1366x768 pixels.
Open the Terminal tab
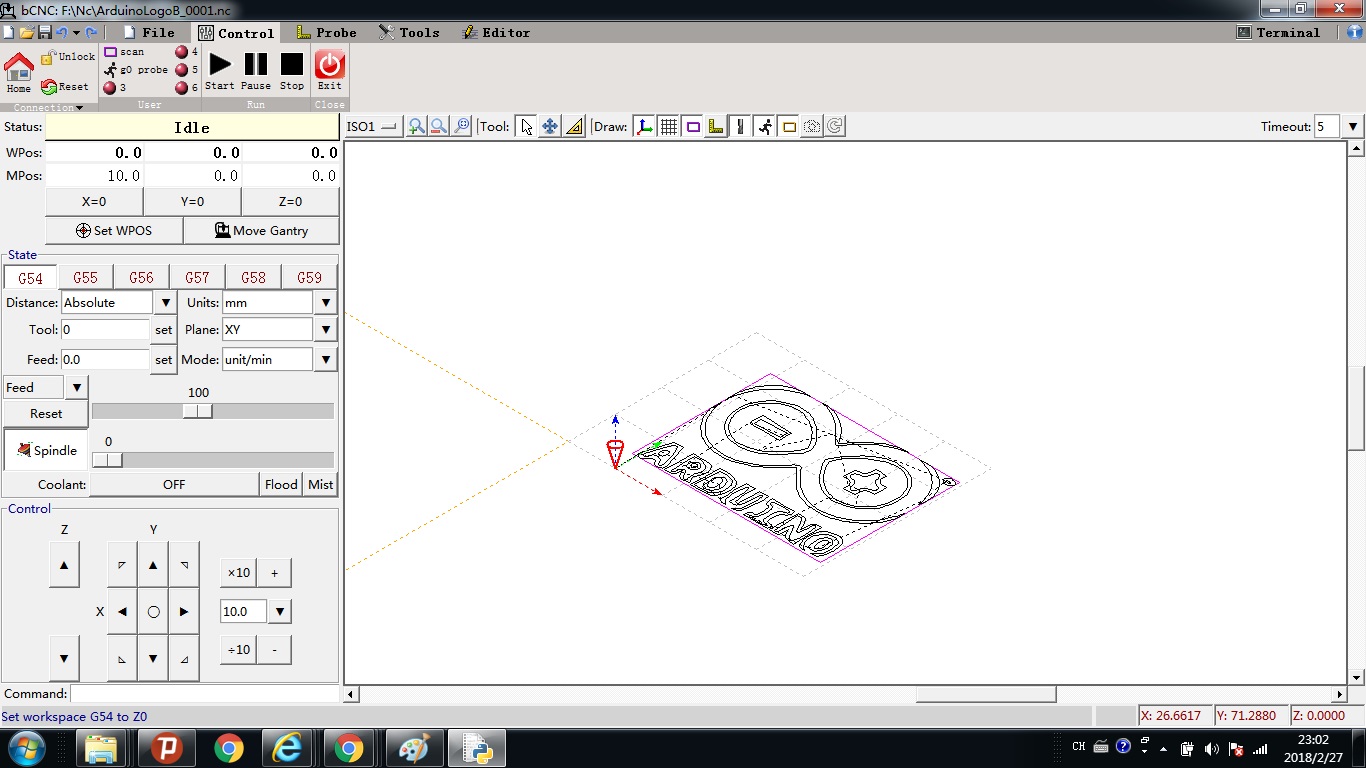click(1278, 33)
